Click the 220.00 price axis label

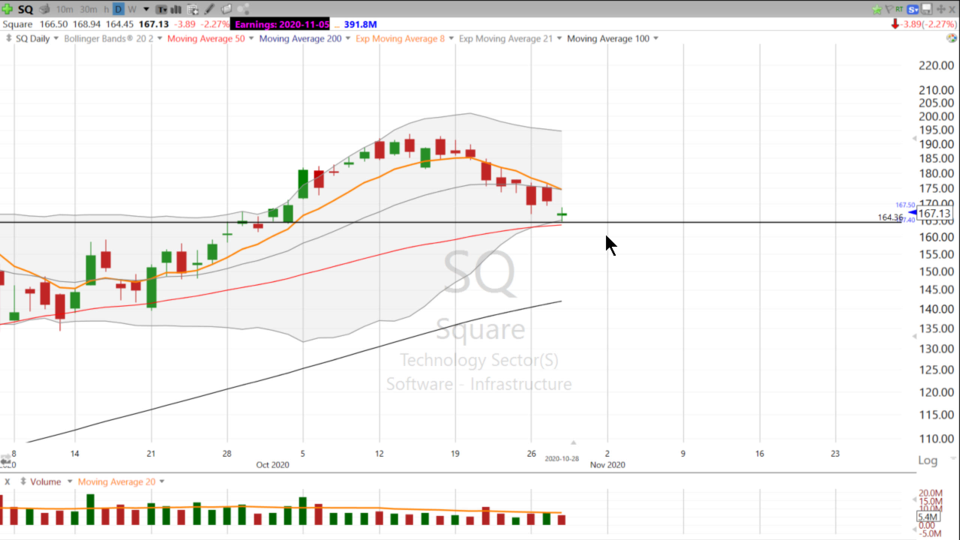[936, 66]
